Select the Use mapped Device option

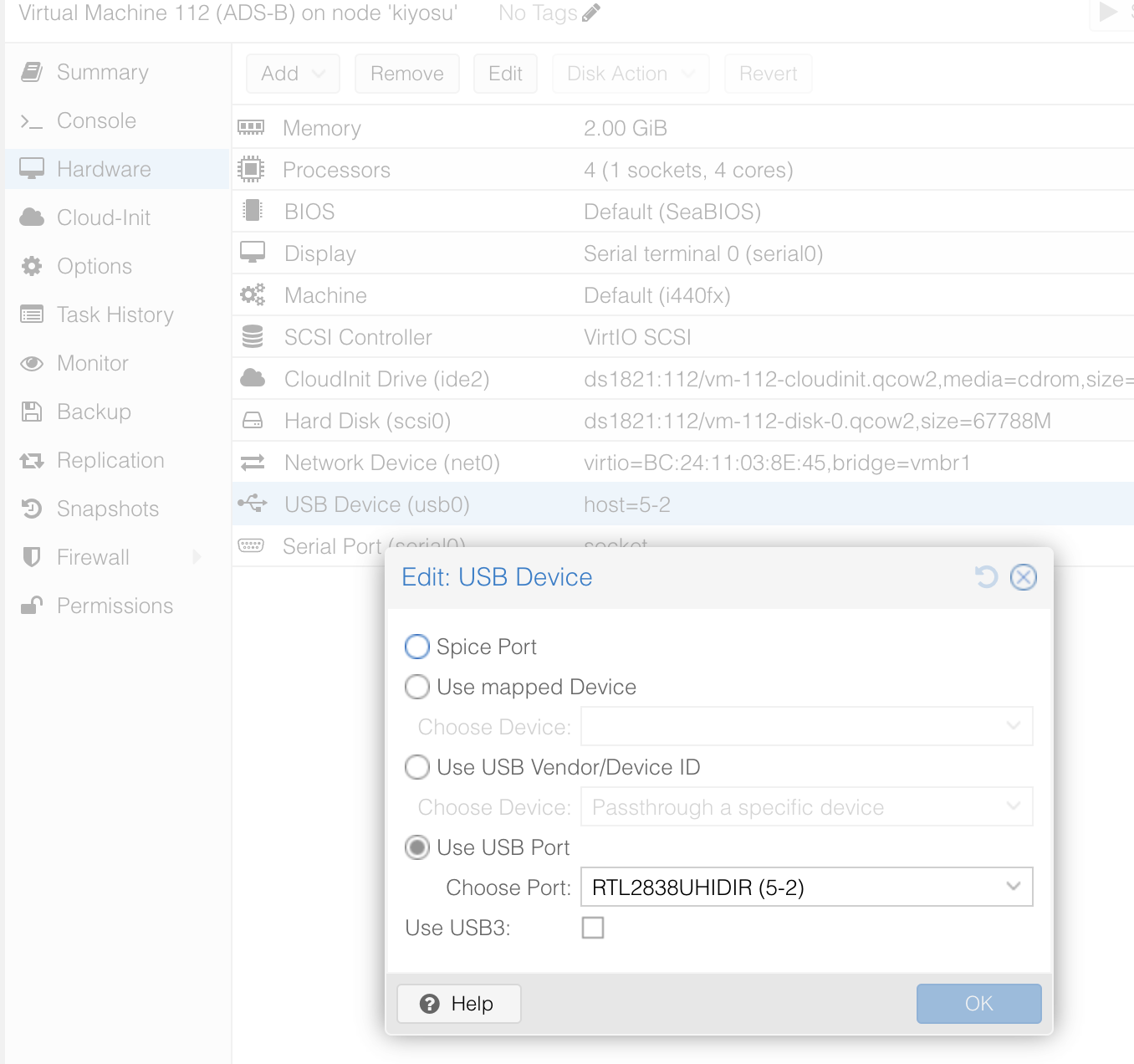(x=417, y=687)
